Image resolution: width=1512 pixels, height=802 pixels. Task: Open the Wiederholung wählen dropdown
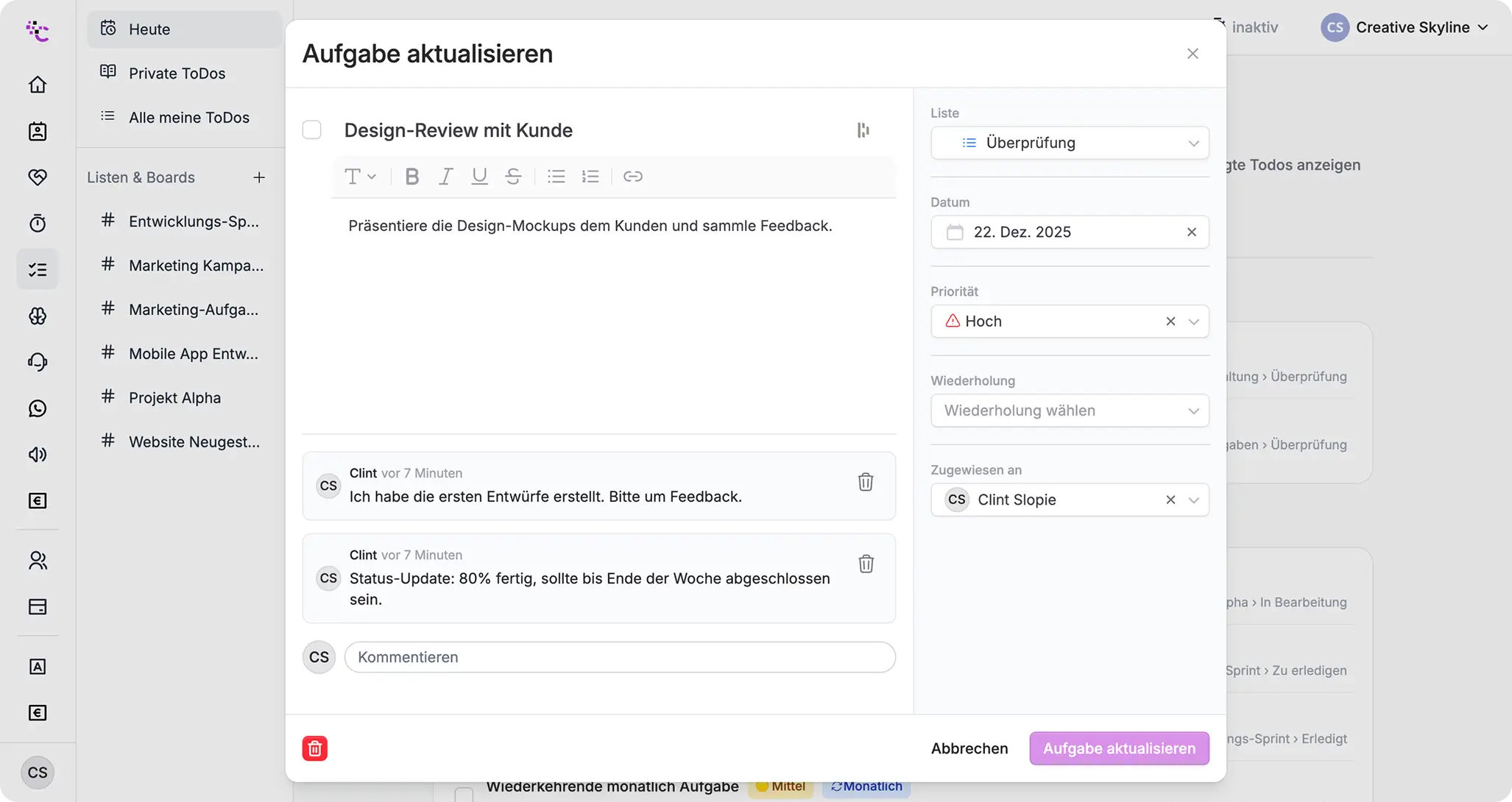1069,411
